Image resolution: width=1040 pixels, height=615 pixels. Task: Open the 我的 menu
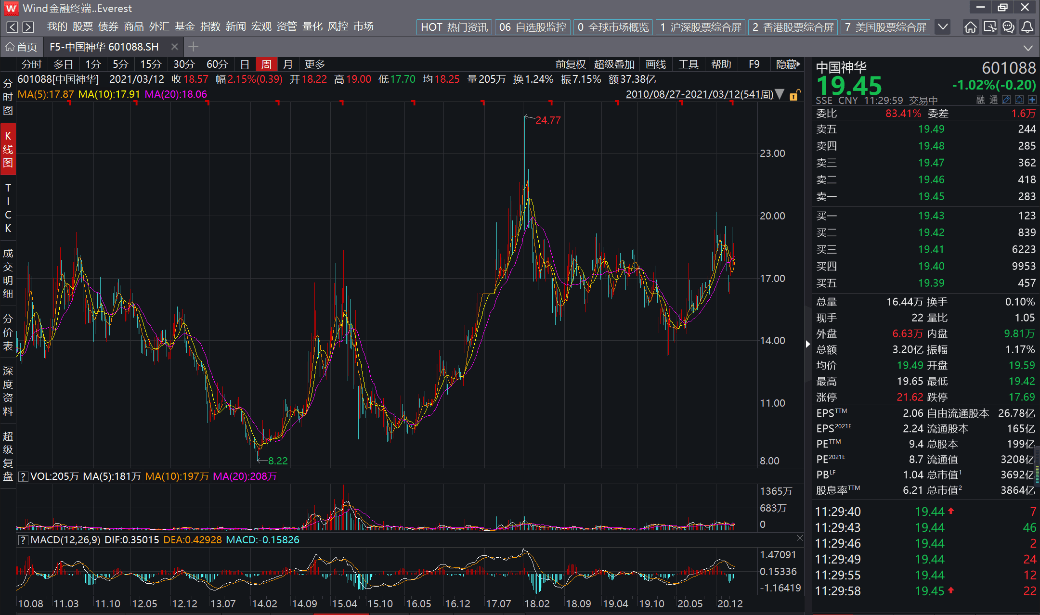(57, 27)
